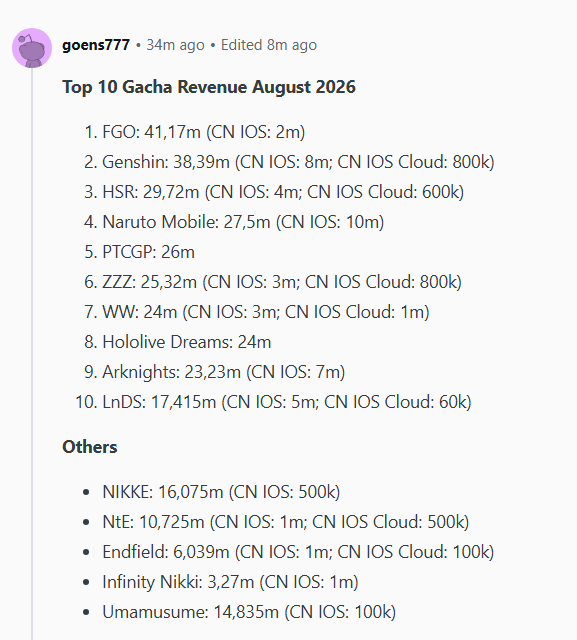Select the Naruto Mobile: 27,5m entry
Screen dimensions: 577x640
(x=243, y=222)
